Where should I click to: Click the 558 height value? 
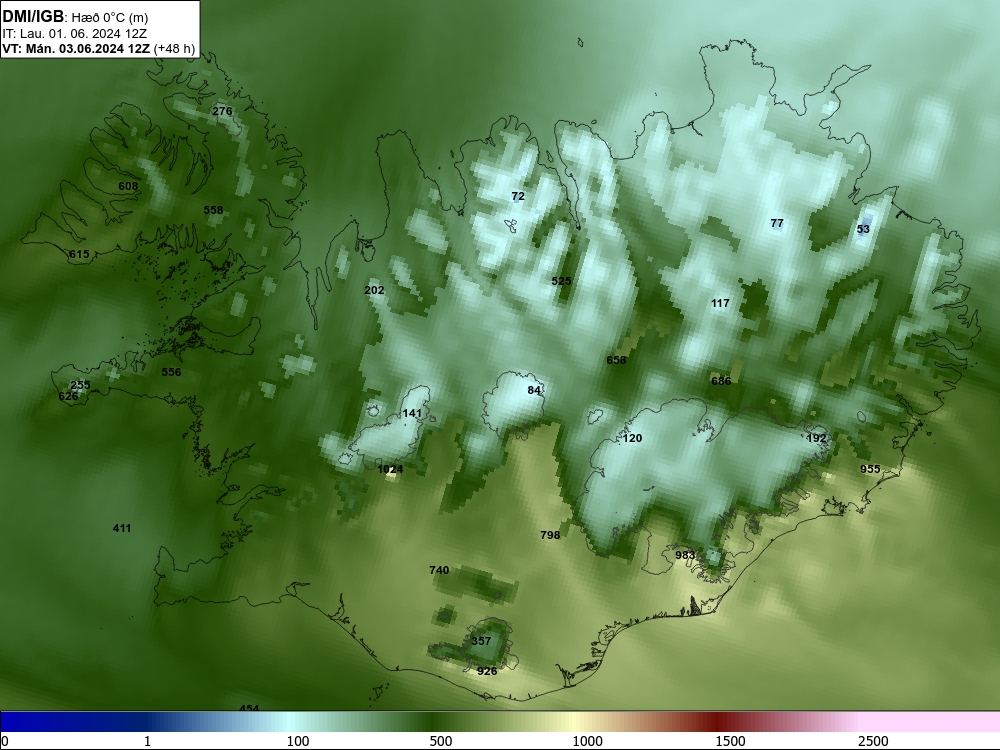click(x=213, y=210)
